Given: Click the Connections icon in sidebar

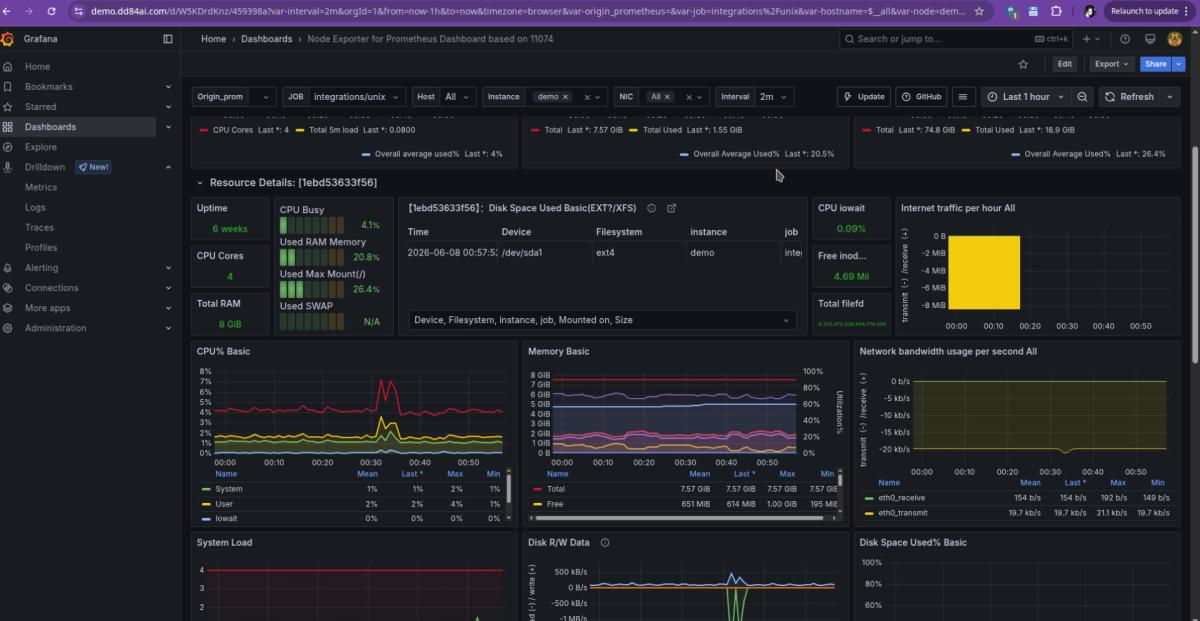Looking at the screenshot, I should pos(8,288).
